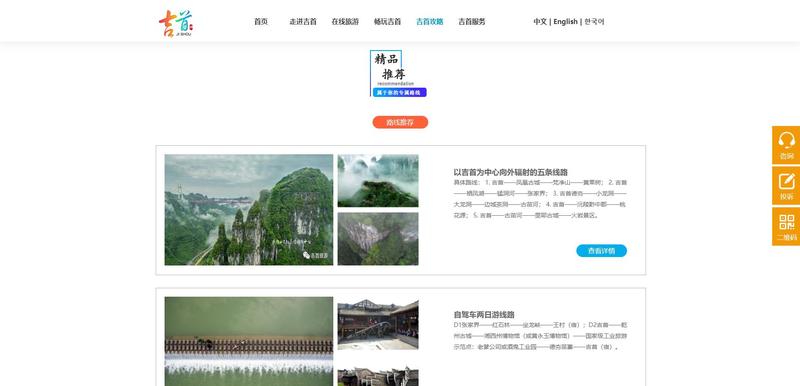Select 吉首攻略 navigation item

coord(430,21)
